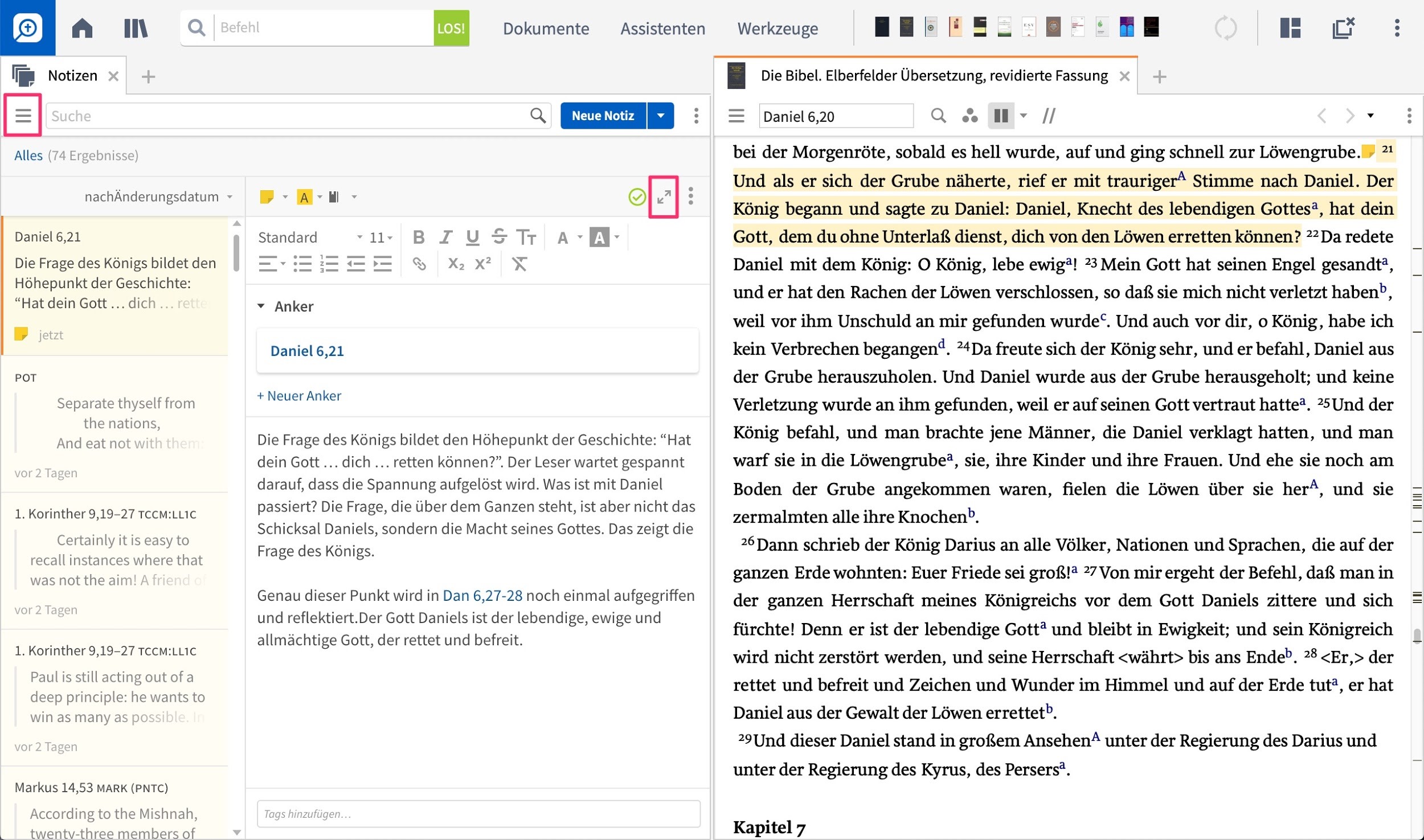Viewport: 1424px width, 840px height.
Task: Expand the note editor to full size
Action: coord(664,197)
